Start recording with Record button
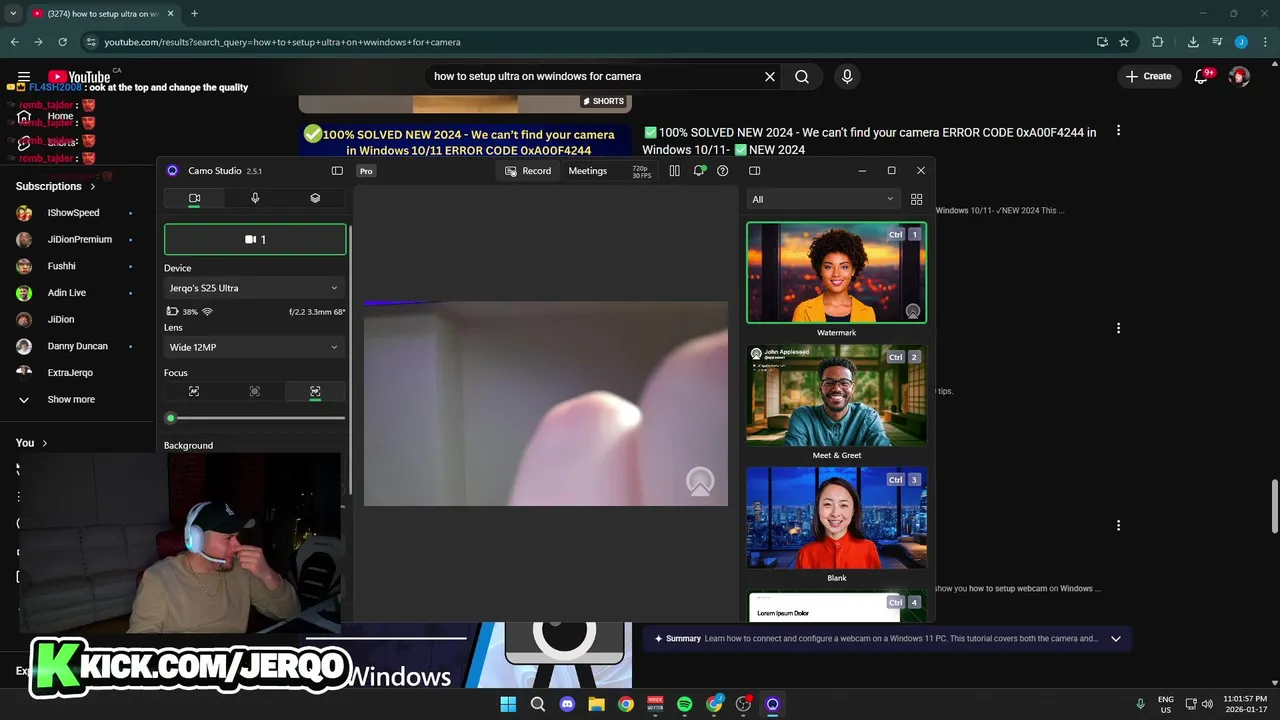 point(528,171)
